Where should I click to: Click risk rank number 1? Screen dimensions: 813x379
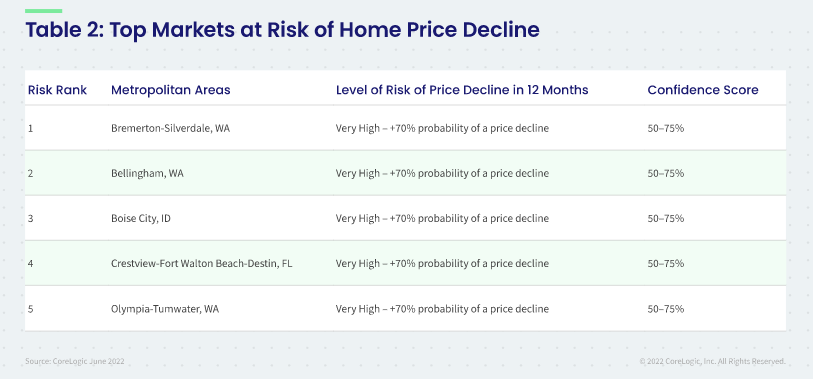(x=31, y=128)
